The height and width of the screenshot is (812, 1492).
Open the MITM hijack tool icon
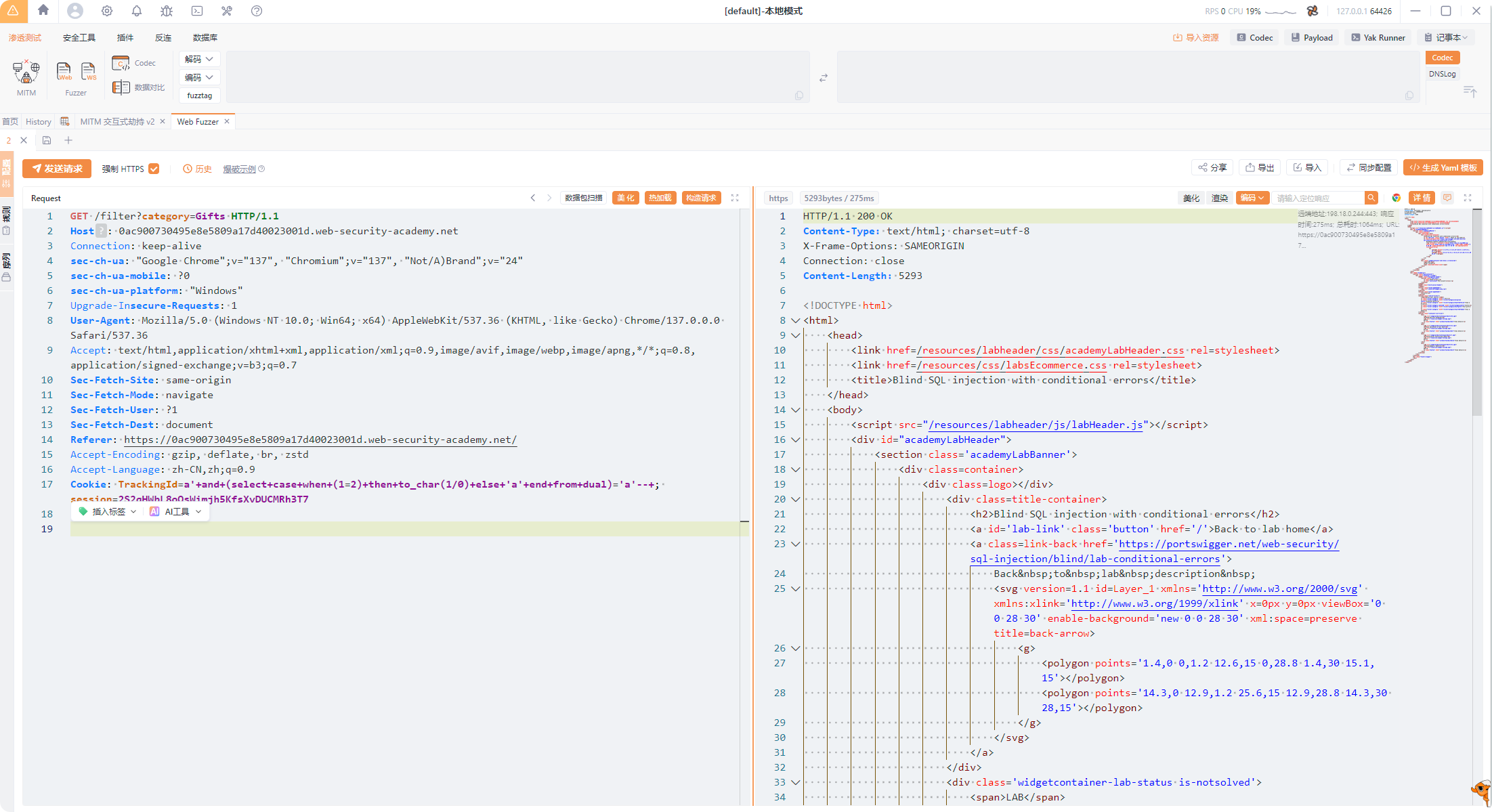pos(26,71)
